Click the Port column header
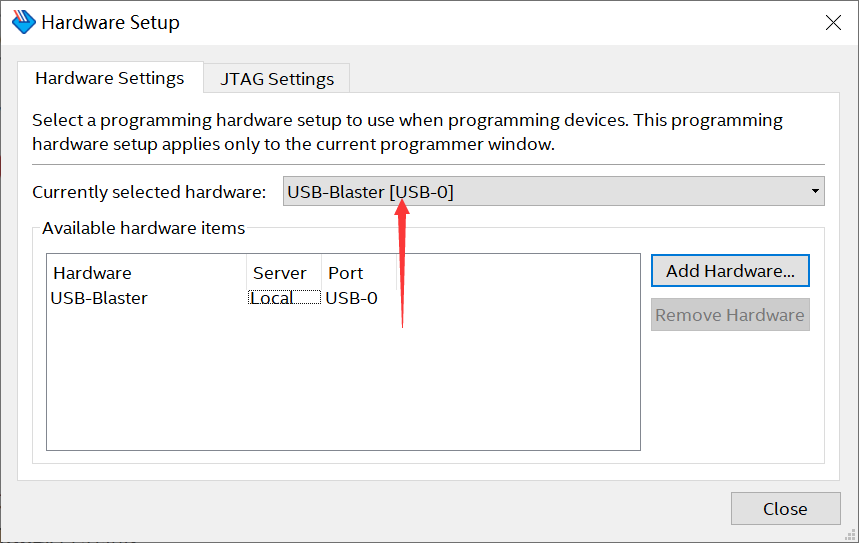This screenshot has width=859, height=543. (346, 273)
